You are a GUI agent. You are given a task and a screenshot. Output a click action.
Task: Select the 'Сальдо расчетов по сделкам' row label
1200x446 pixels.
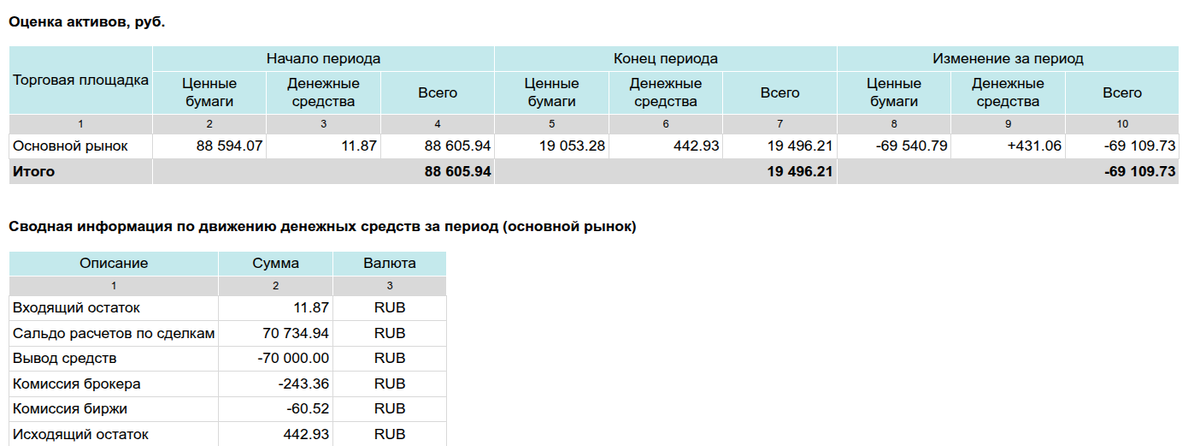[113, 333]
